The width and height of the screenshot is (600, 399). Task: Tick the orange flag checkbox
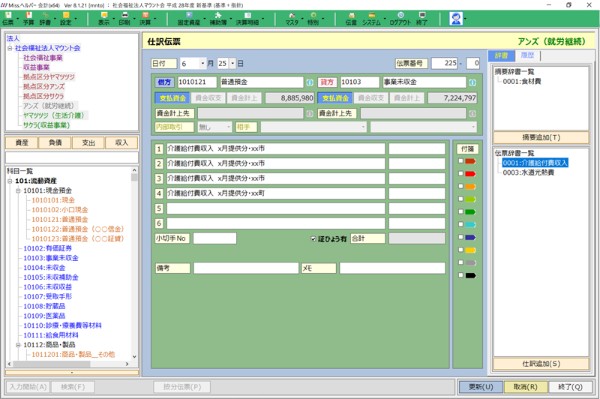point(461,186)
